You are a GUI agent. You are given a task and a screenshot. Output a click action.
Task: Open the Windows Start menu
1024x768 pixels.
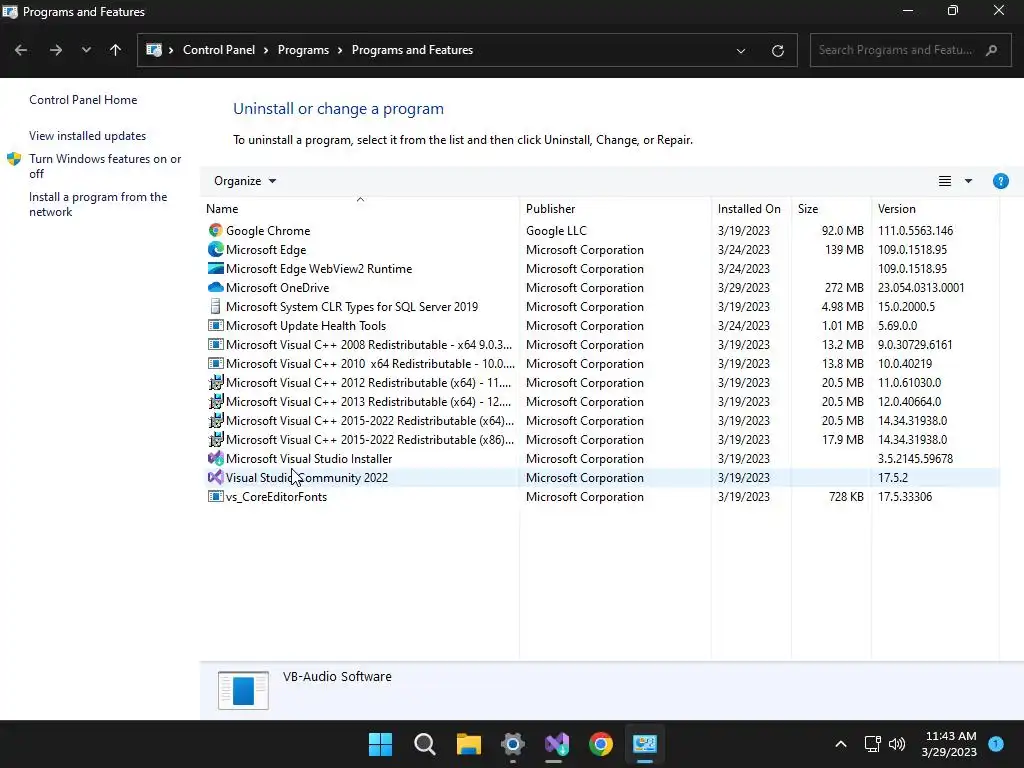click(x=380, y=744)
